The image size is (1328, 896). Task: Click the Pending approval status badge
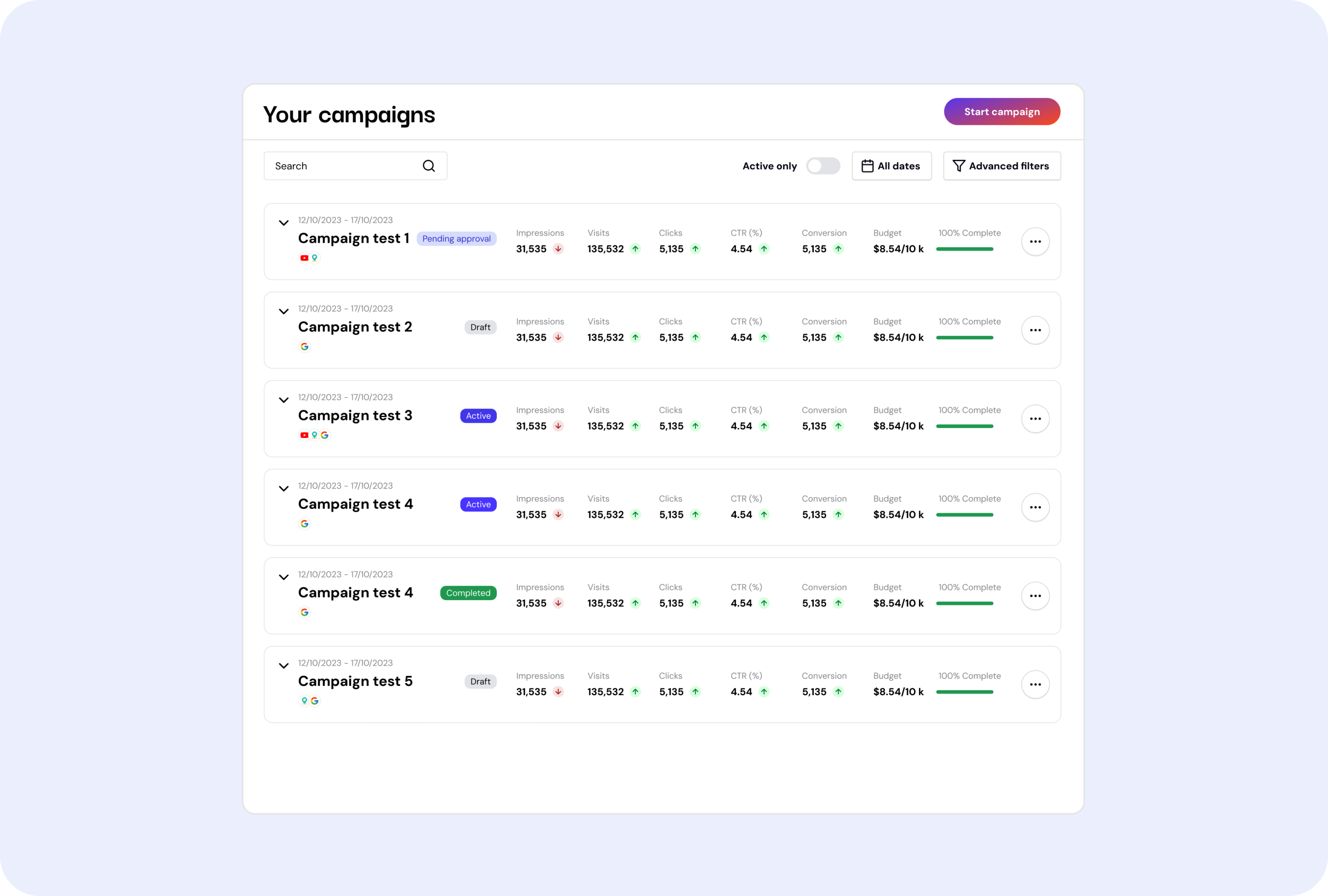point(456,239)
